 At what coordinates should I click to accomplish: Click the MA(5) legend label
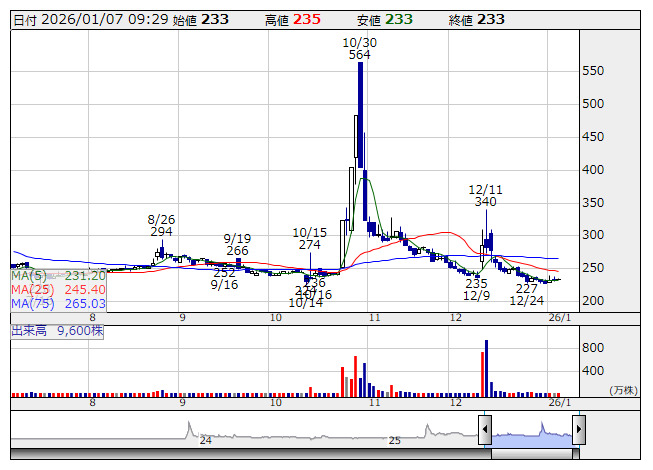28,275
